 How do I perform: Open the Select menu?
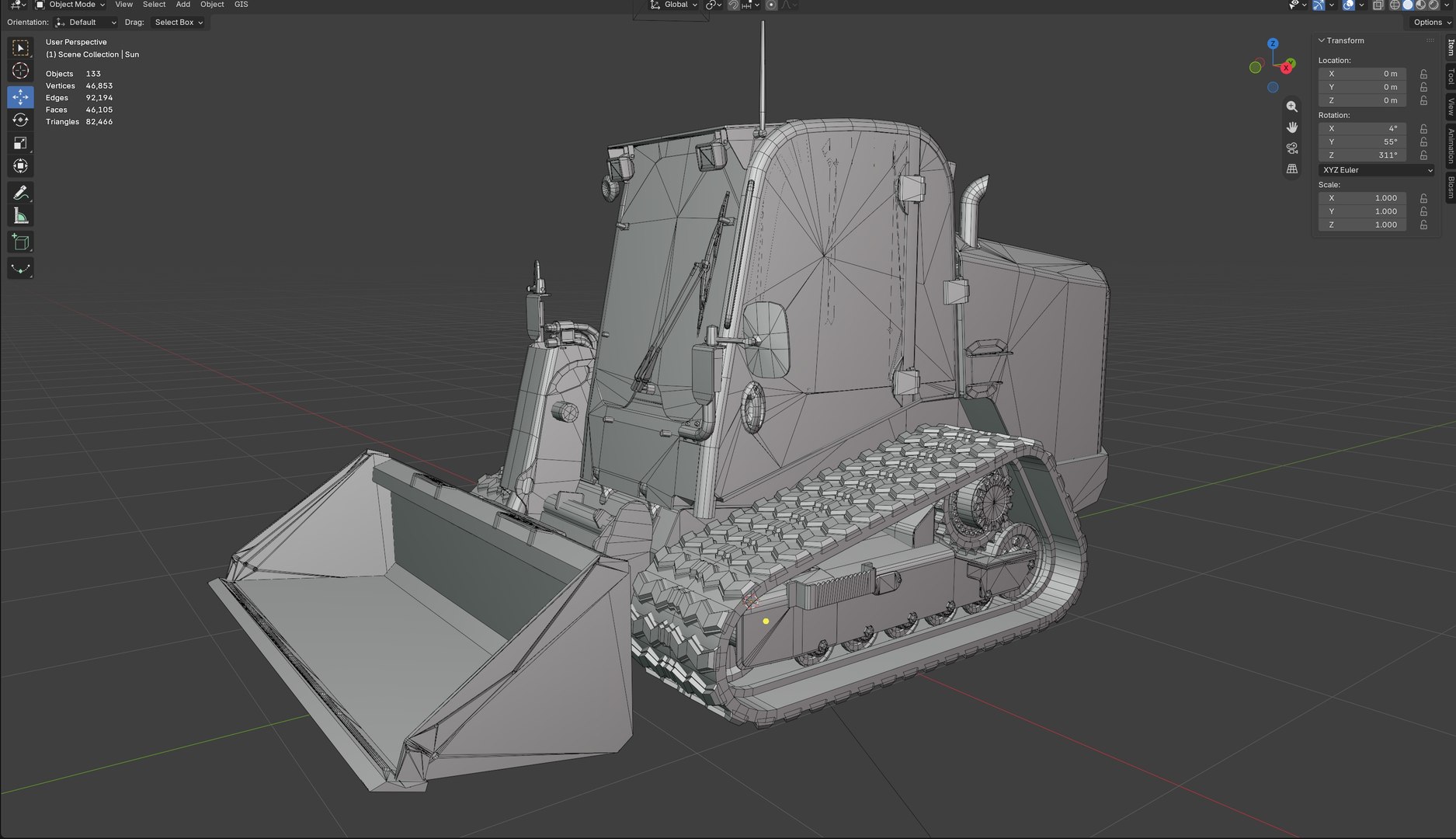154,5
